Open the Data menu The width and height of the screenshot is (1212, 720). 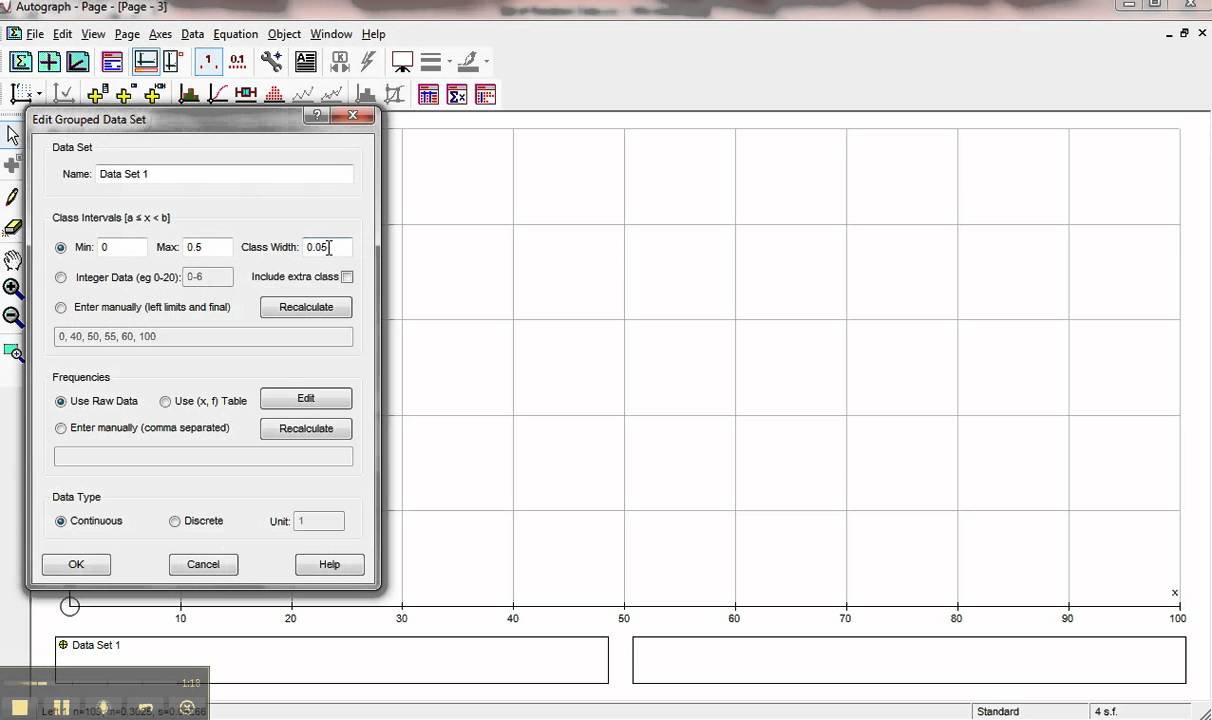click(192, 34)
